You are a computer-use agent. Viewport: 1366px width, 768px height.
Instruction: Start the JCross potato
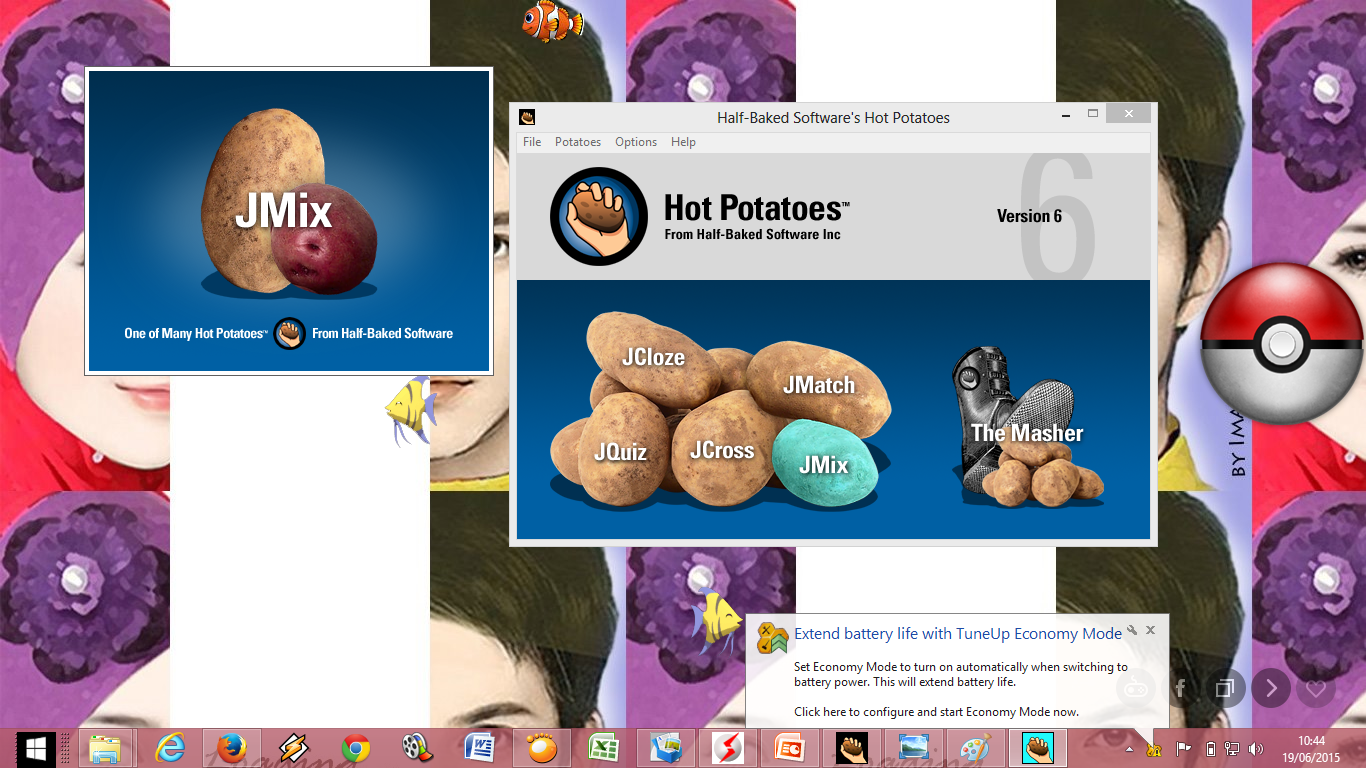pos(722,450)
